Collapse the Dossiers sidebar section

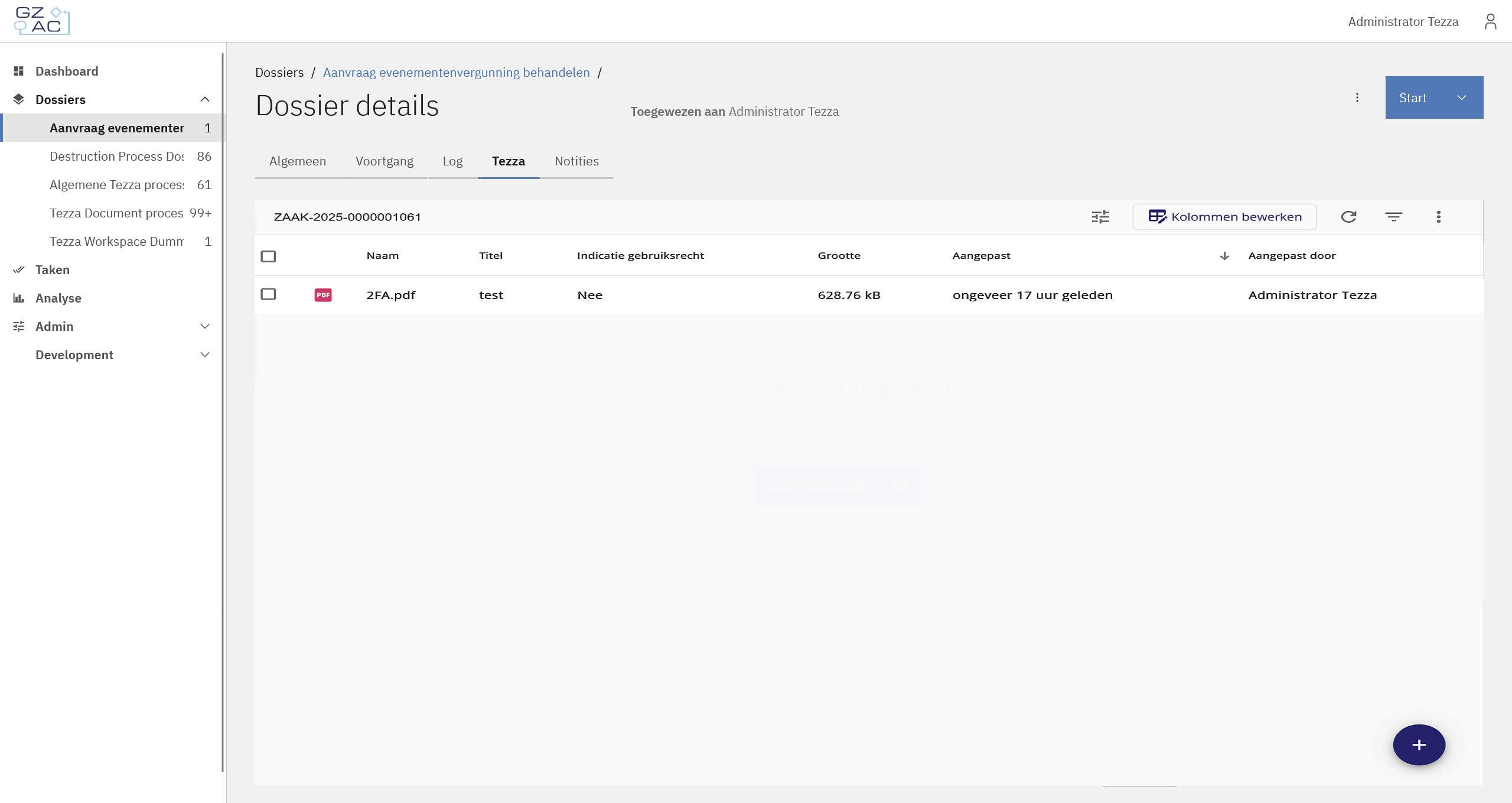204,99
